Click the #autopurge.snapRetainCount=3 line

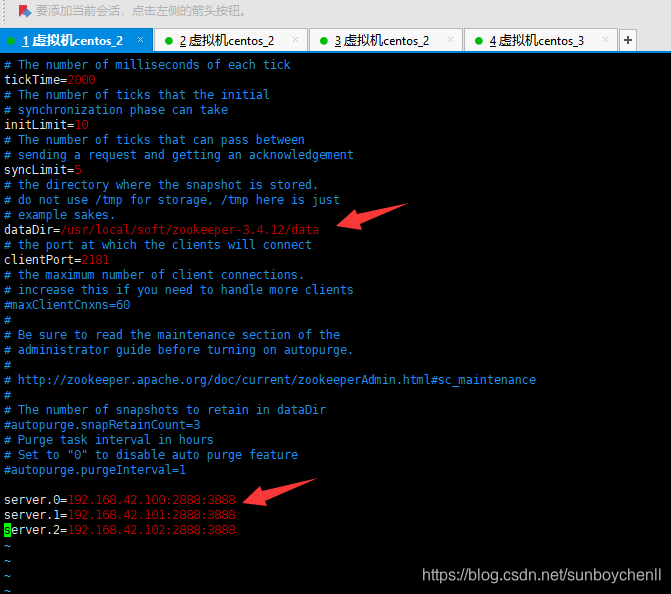(102, 425)
